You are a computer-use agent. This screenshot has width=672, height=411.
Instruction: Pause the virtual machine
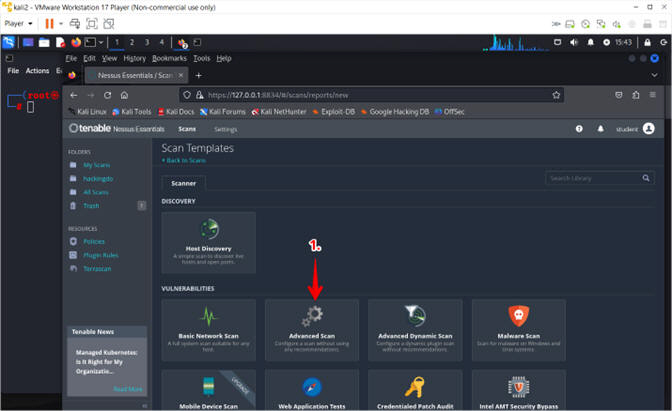coord(49,24)
